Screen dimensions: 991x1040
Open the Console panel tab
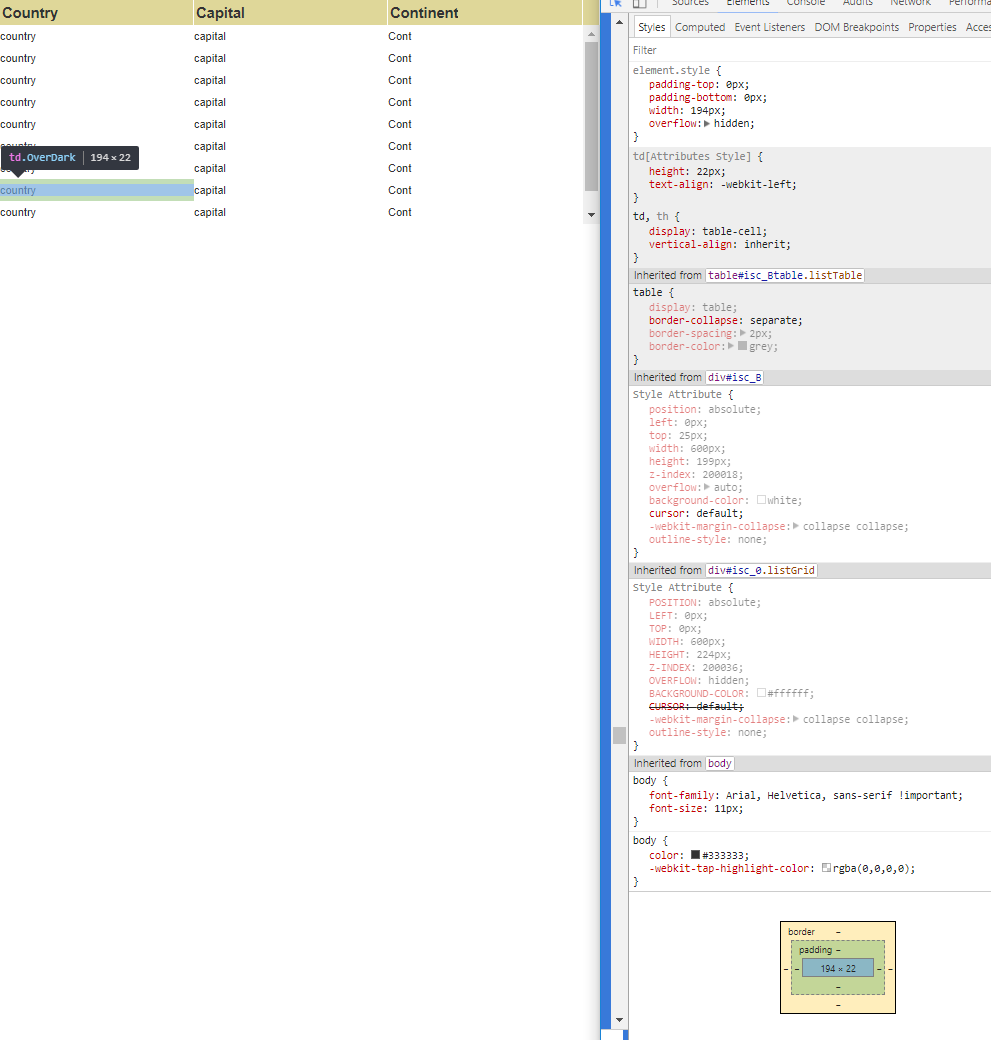tap(805, 4)
